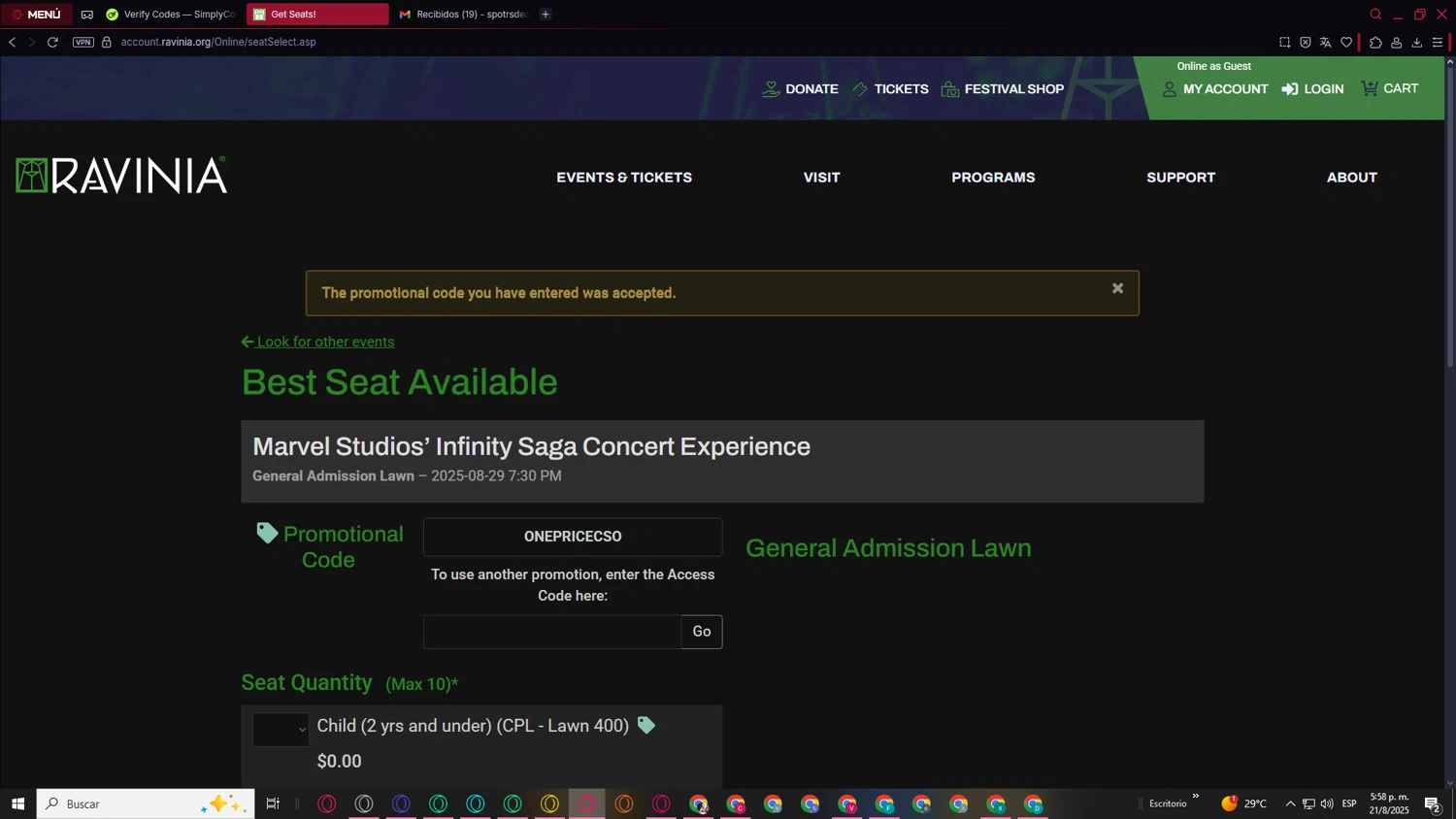
Task: Click the weather 29°C taskbar widget
Action: click(1244, 803)
